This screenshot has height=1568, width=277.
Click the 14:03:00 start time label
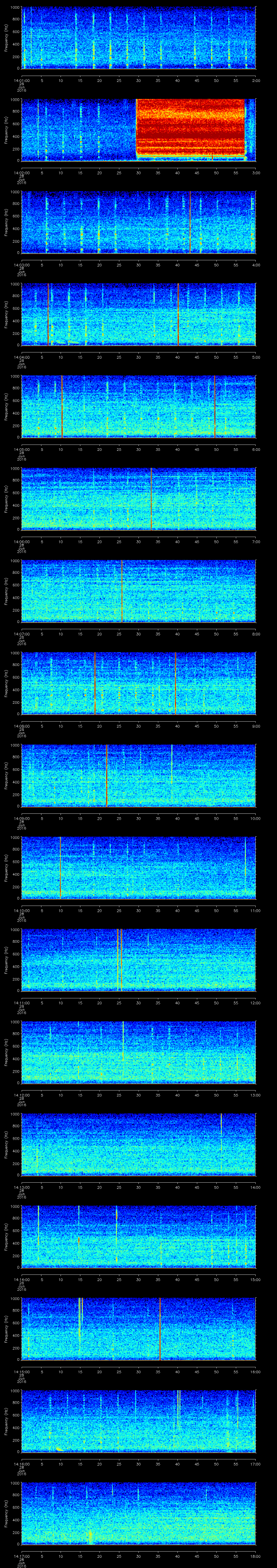click(x=21, y=265)
